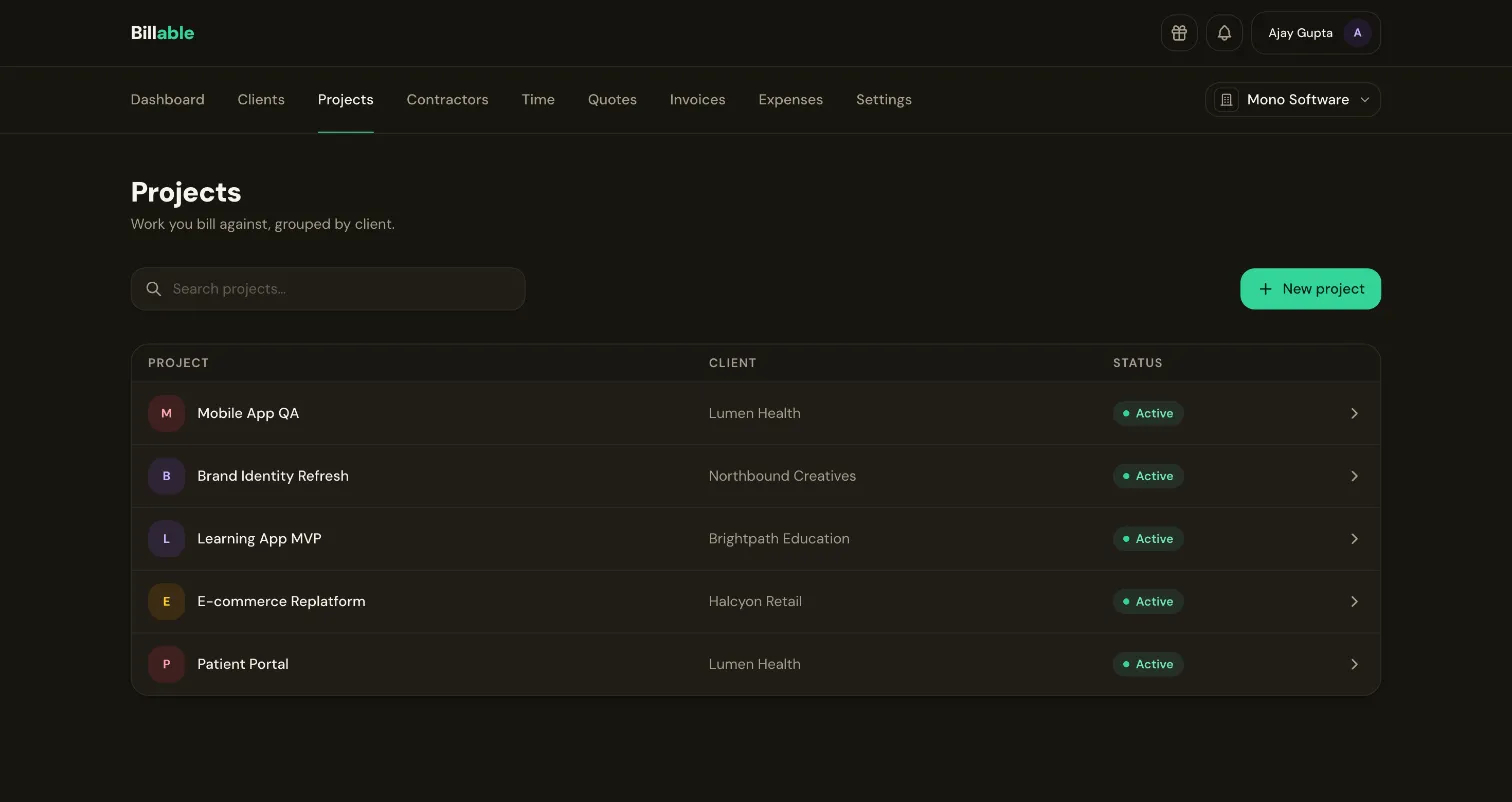
Task: Click the E avatar for E-commerce Replatform
Action: click(166, 601)
